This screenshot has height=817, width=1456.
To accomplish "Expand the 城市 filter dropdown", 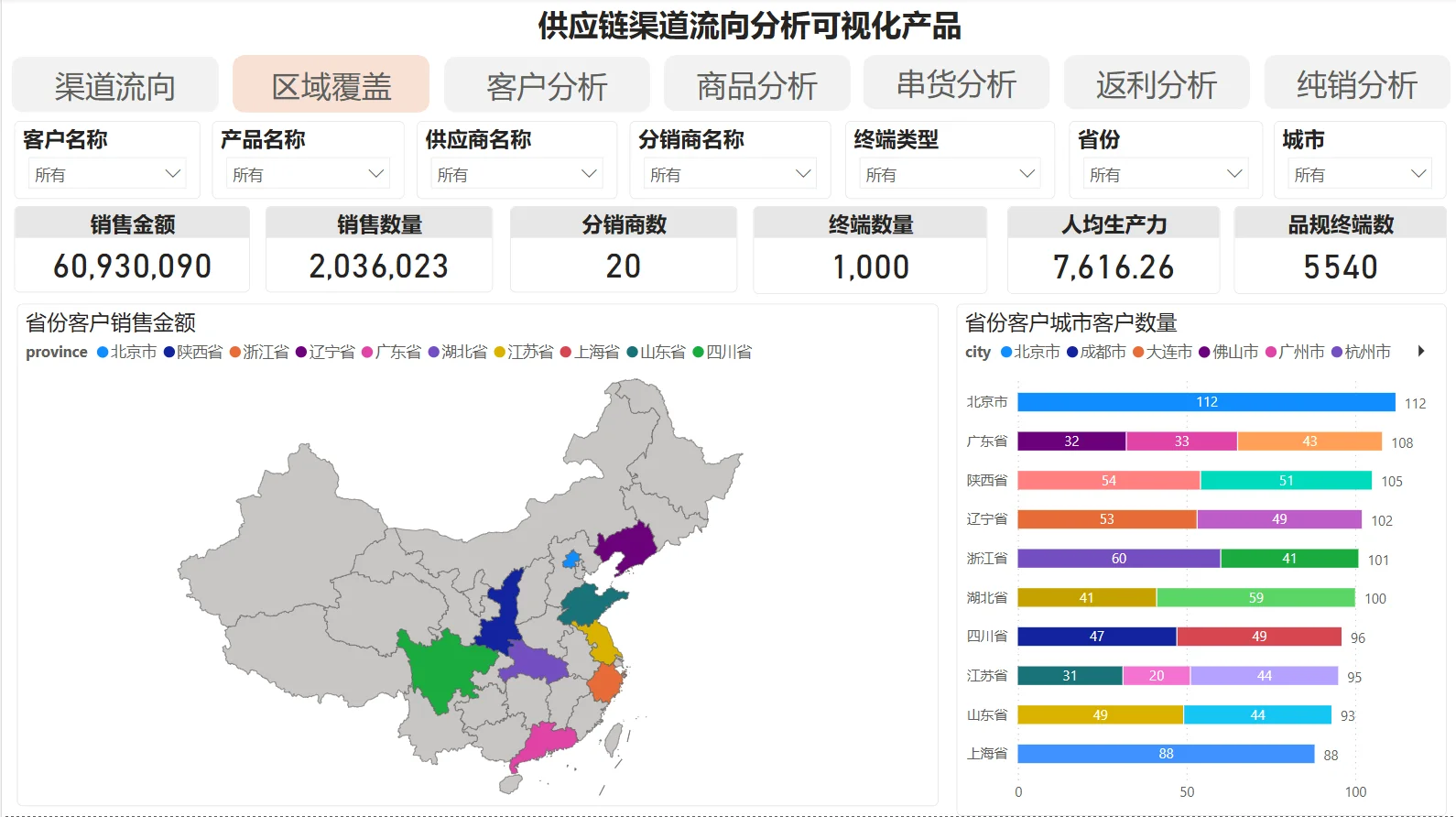I will 1360,173.
